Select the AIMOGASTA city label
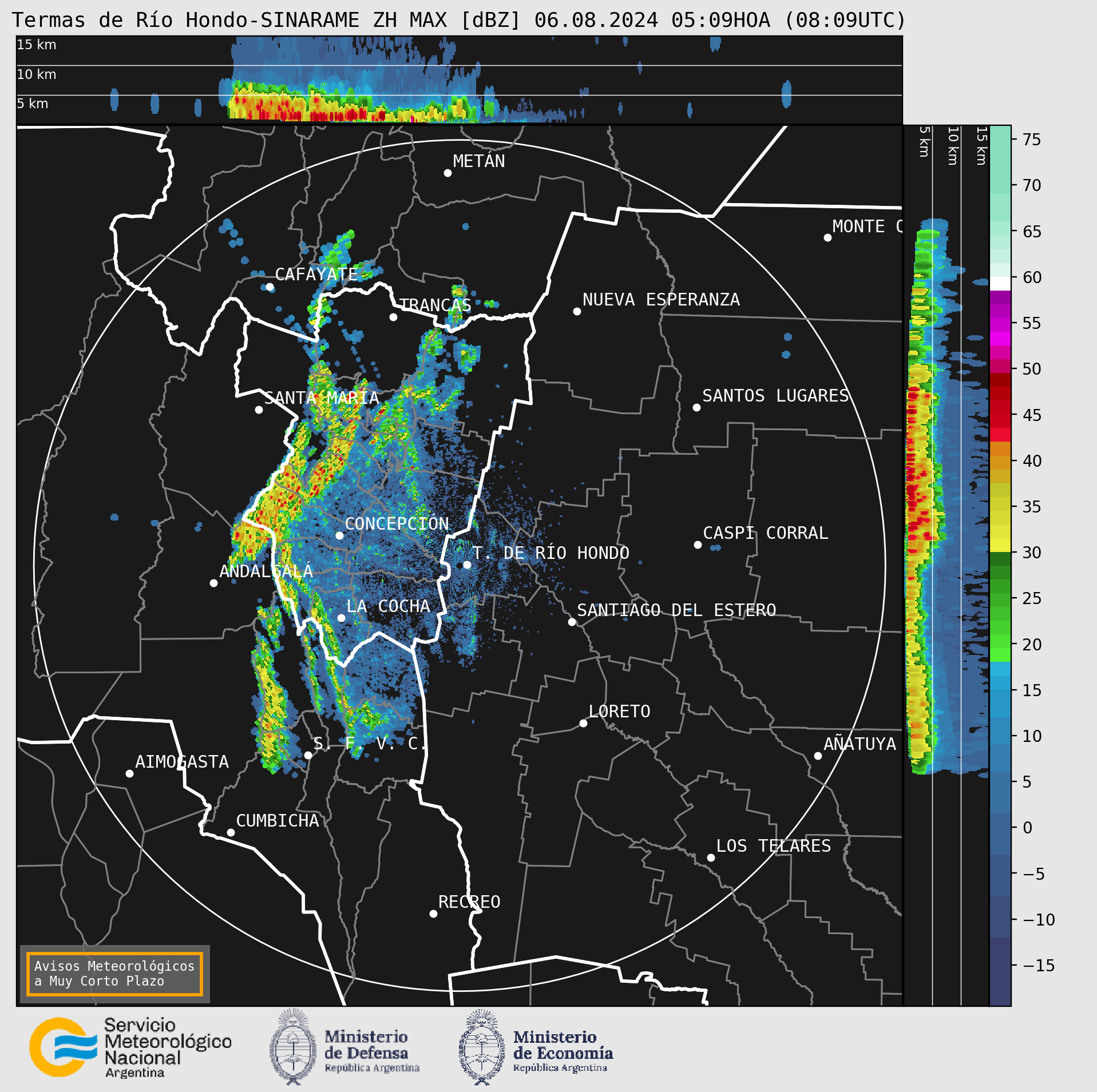 pos(182,762)
